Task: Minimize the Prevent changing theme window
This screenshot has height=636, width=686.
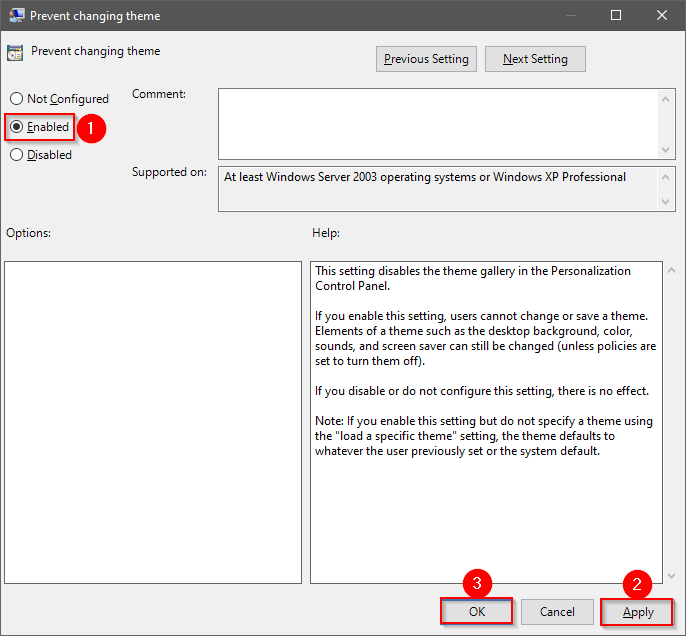Action: [x=570, y=16]
